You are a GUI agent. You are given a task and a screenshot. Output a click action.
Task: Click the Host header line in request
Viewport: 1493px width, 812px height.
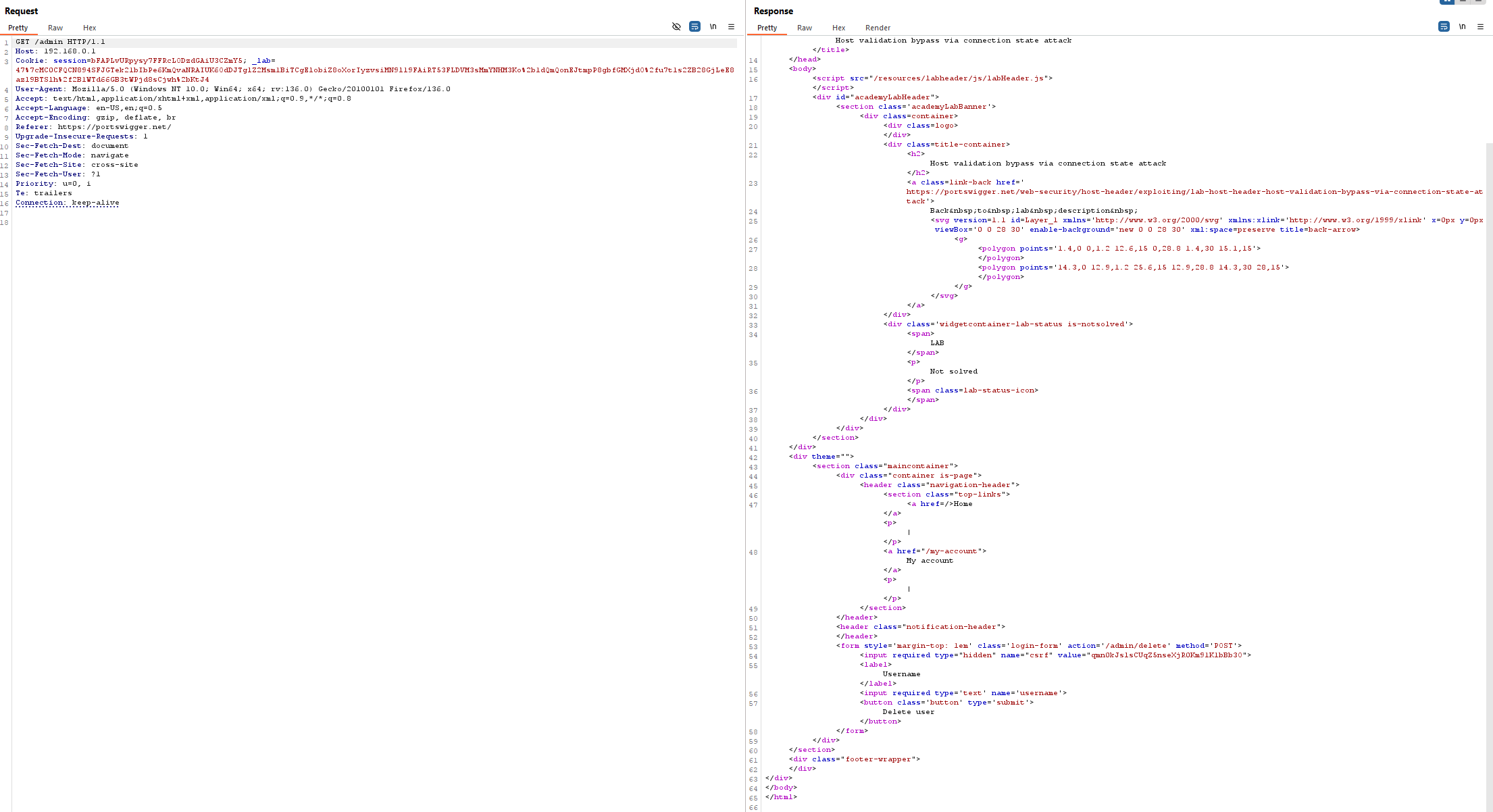[x=55, y=51]
